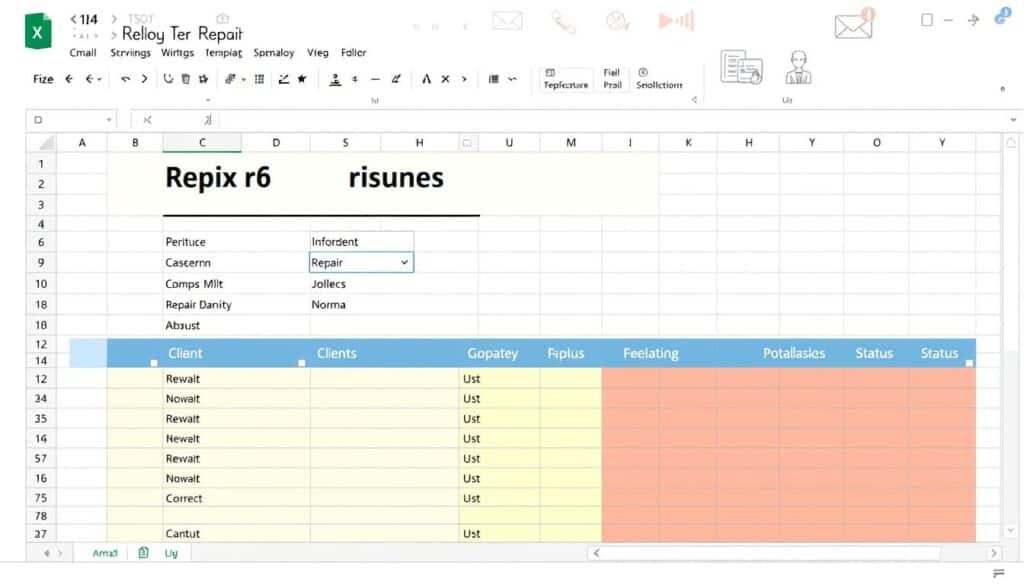This screenshot has width=1024, height=585.
Task: Click the trash can delete icon
Action: [x=186, y=79]
